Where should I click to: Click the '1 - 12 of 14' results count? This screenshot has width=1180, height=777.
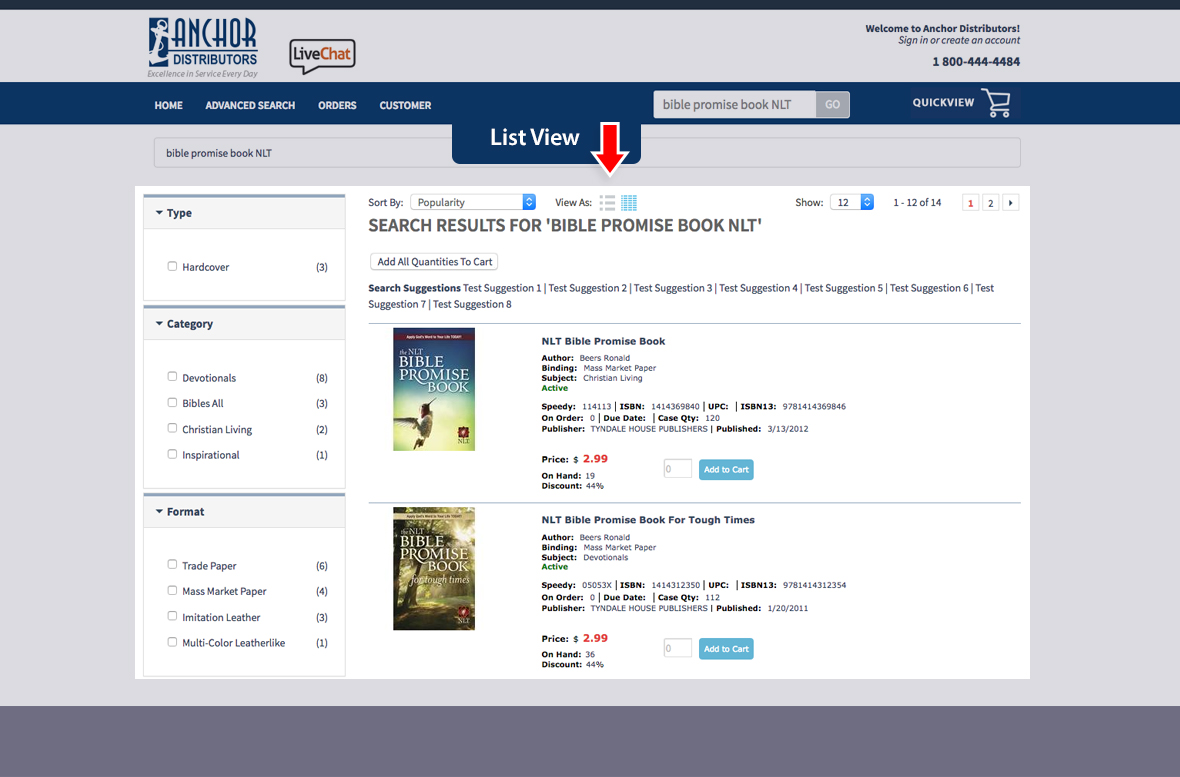coord(917,203)
